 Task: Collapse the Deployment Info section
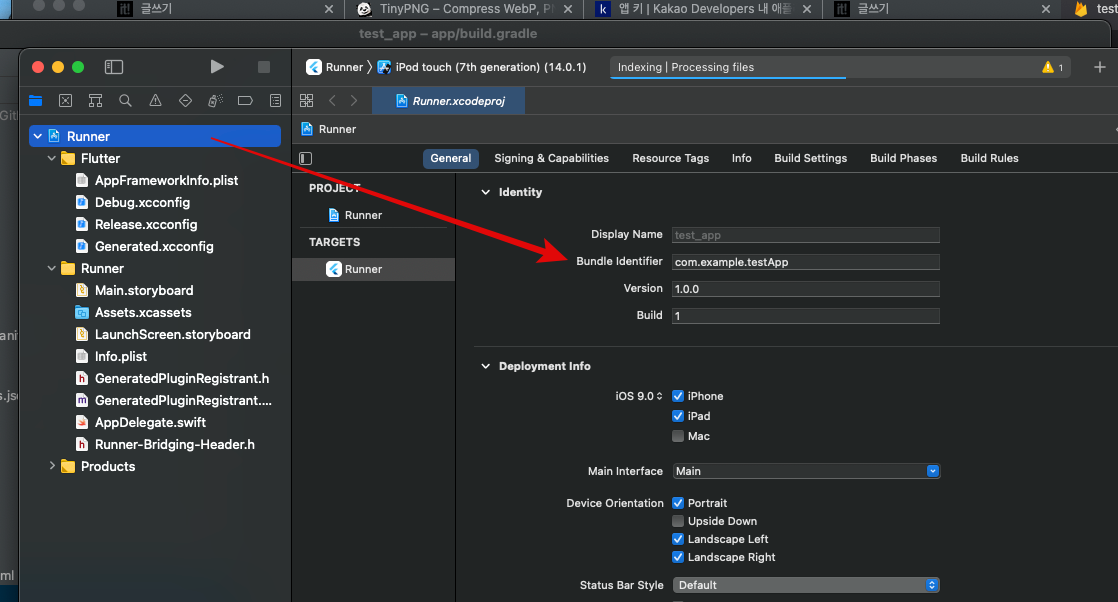click(x=486, y=366)
